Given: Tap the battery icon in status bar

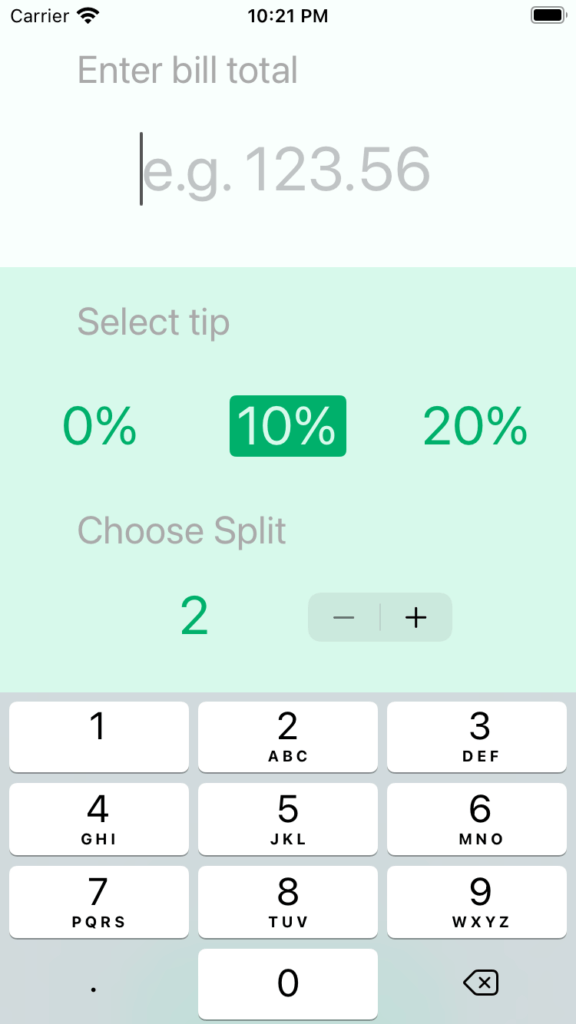Looking at the screenshot, I should pyautogui.click(x=548, y=15).
